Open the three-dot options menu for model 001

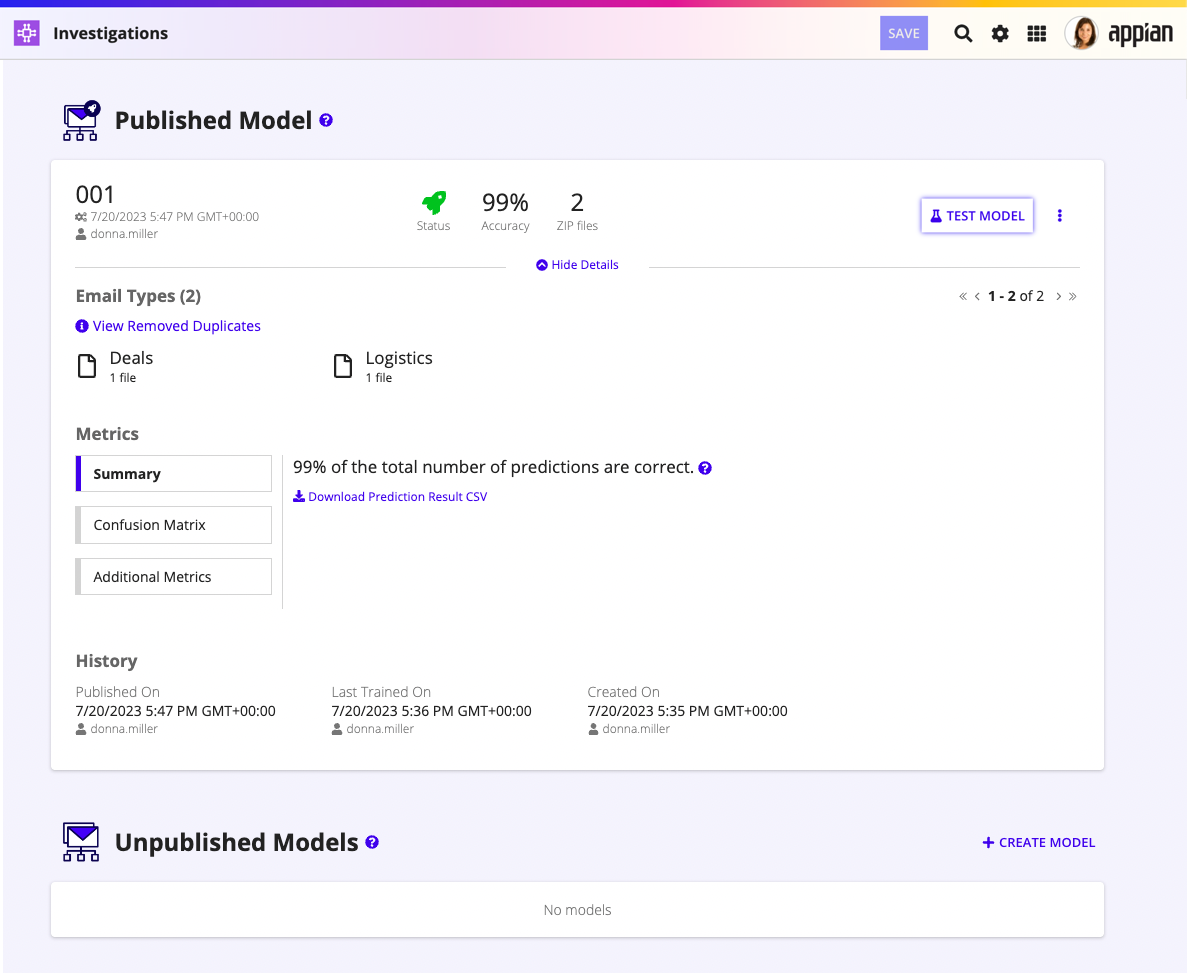click(x=1059, y=216)
